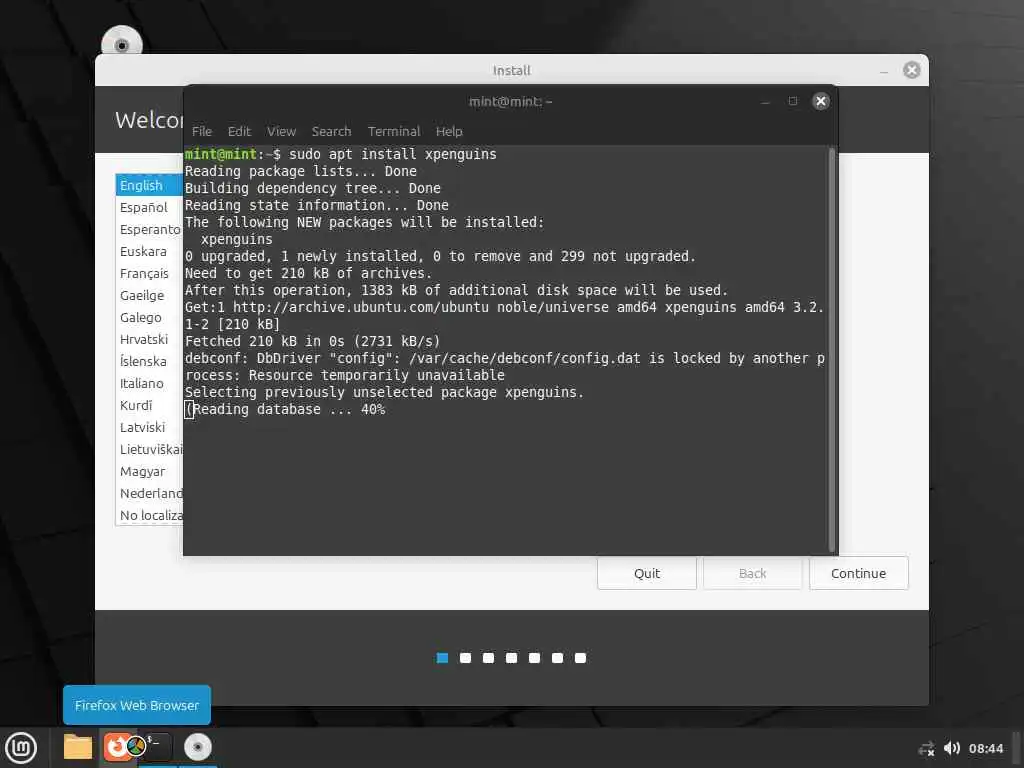This screenshot has height=768, width=1024.
Task: Select Íslenska in the language list
Action: tap(150, 361)
